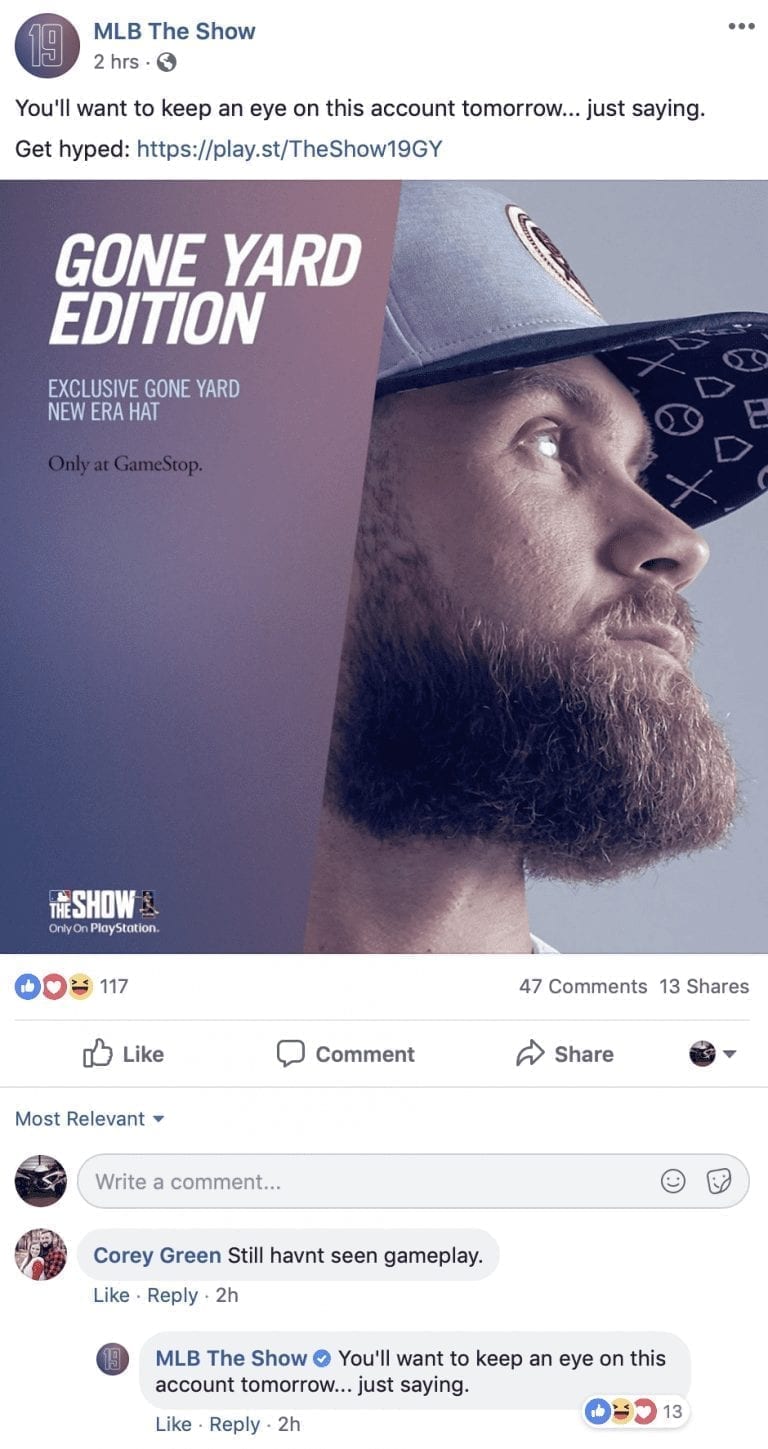The width and height of the screenshot is (768, 1449).
Task: Open the post options three-dot menu
Action: coord(741,26)
